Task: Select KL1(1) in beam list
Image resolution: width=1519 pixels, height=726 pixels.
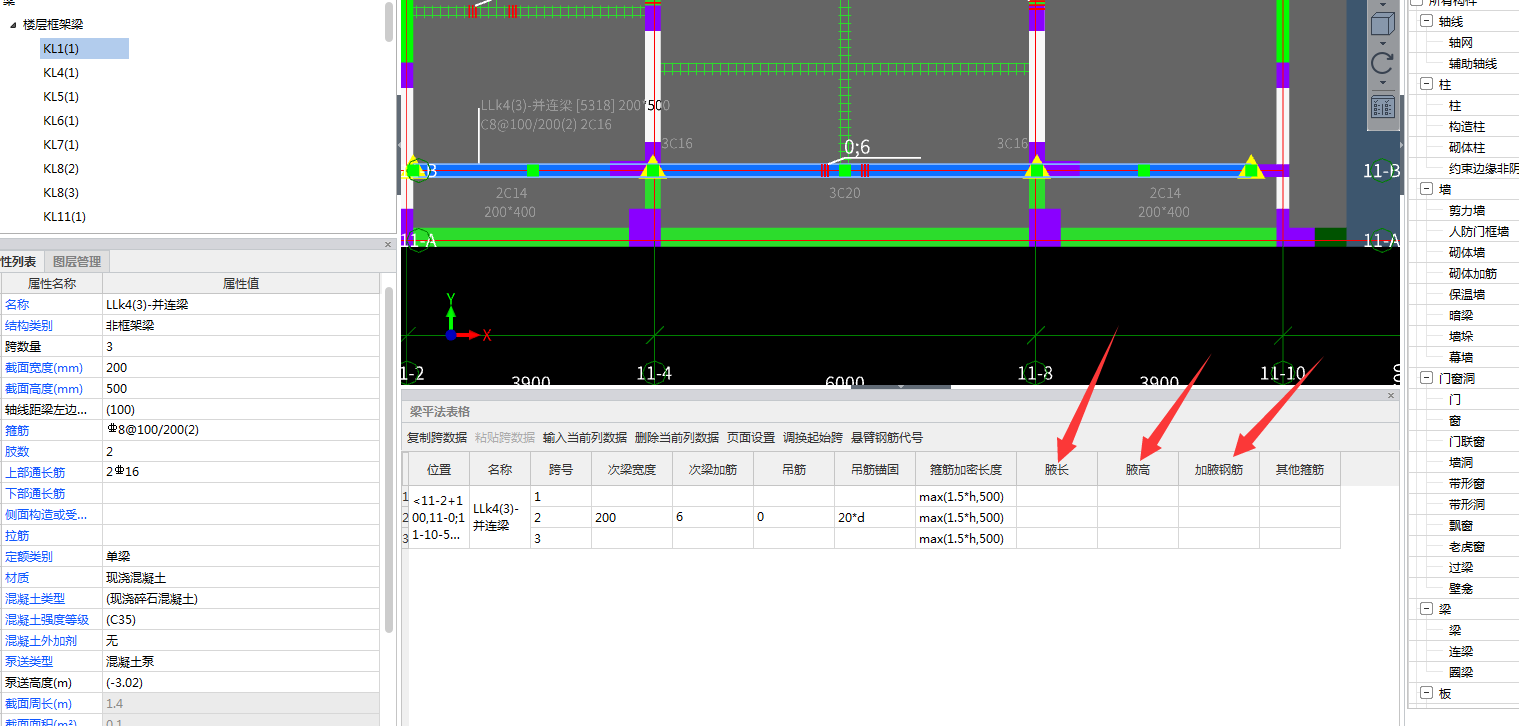Action: (x=84, y=49)
